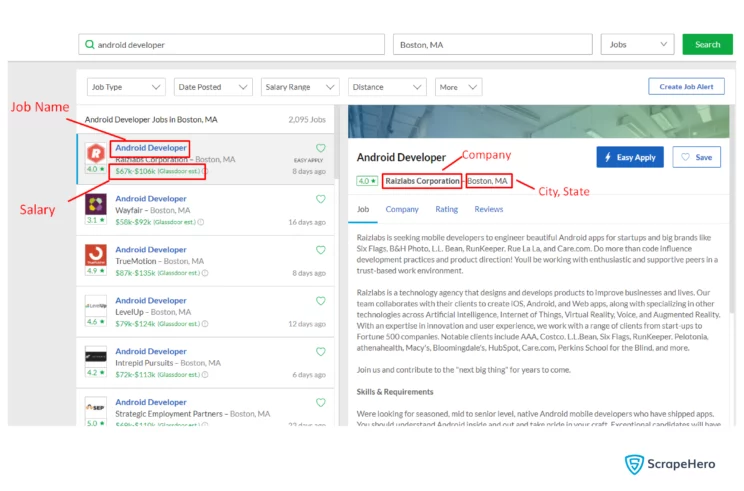This screenshot has width=744, height=491.
Task: Click salary info icon for TrueMotion listing
Action: pos(205,273)
